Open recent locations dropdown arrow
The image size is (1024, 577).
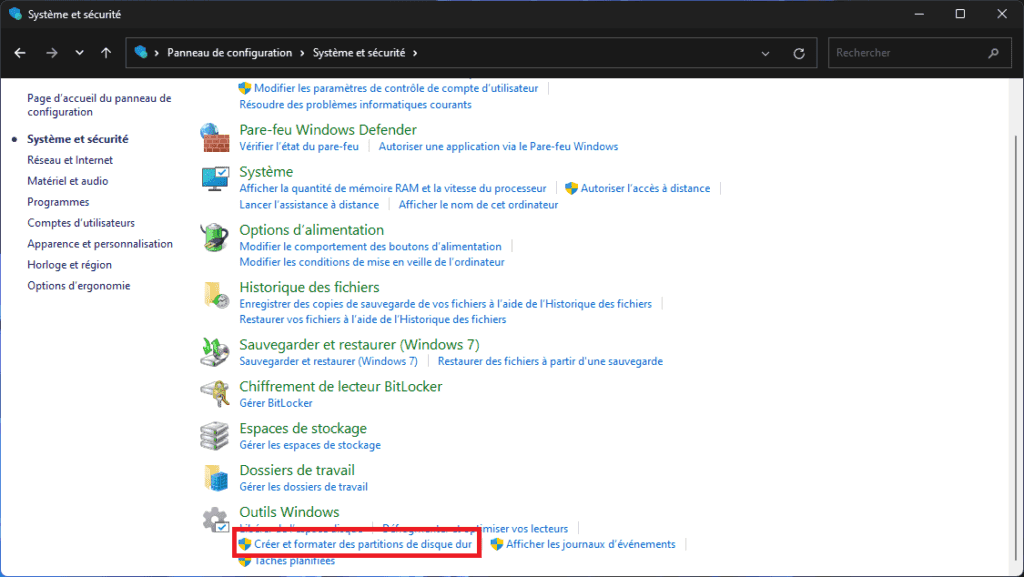click(x=79, y=53)
